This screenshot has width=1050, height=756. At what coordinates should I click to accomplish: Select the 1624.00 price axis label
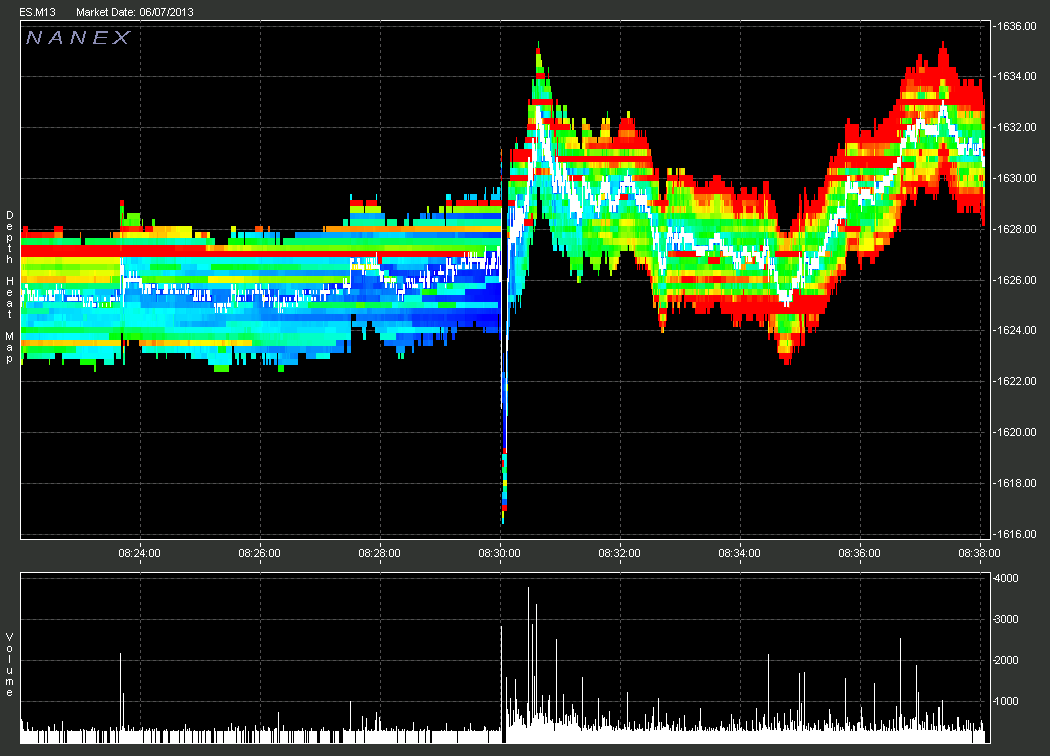pos(1016,330)
